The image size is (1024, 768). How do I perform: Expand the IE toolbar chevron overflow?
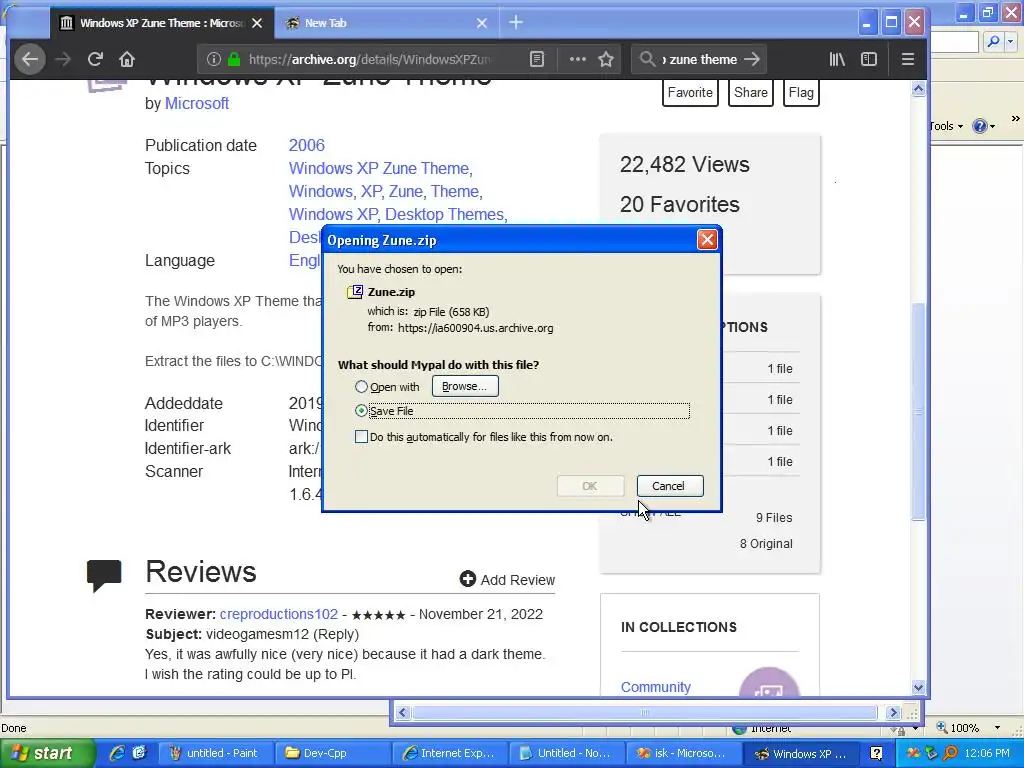(1016, 119)
